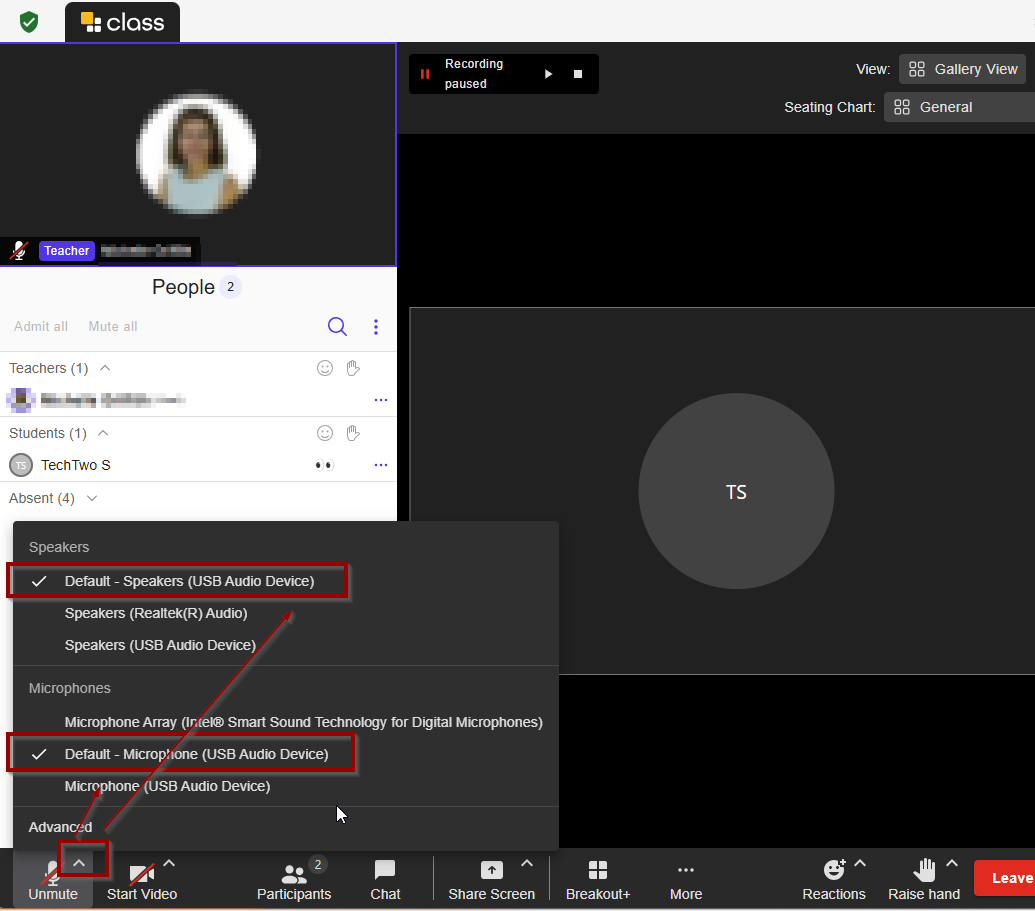Collapse the Students (1) section
1035x911 pixels.
(103, 433)
